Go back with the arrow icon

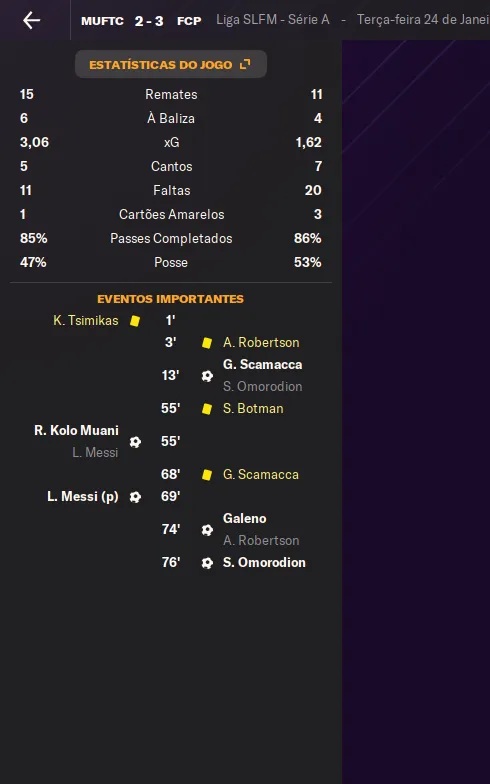(x=32, y=20)
